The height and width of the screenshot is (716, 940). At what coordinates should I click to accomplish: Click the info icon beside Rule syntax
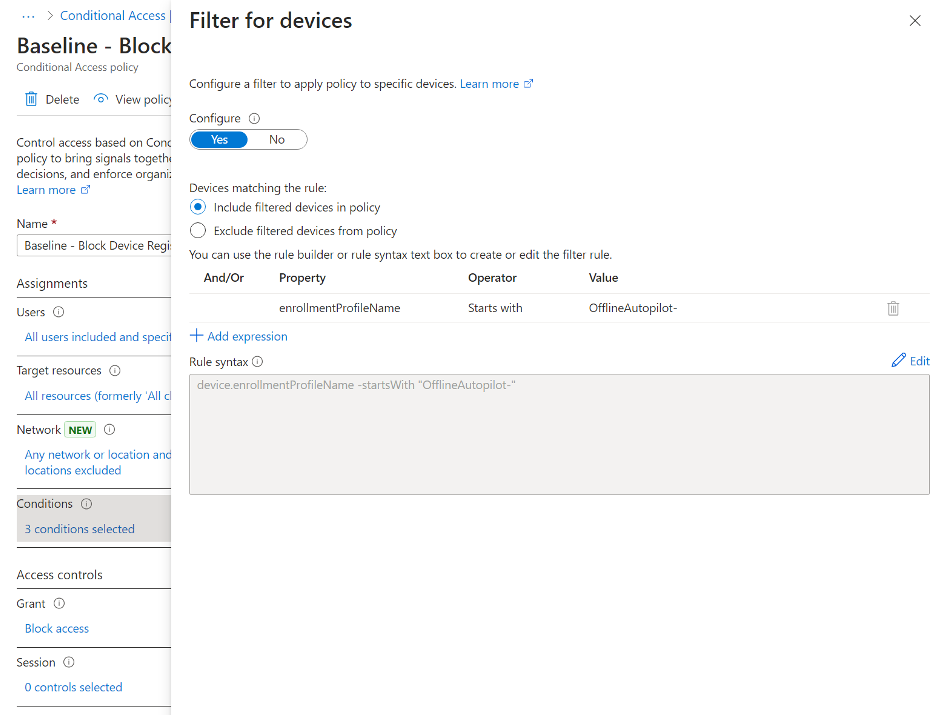pos(258,362)
